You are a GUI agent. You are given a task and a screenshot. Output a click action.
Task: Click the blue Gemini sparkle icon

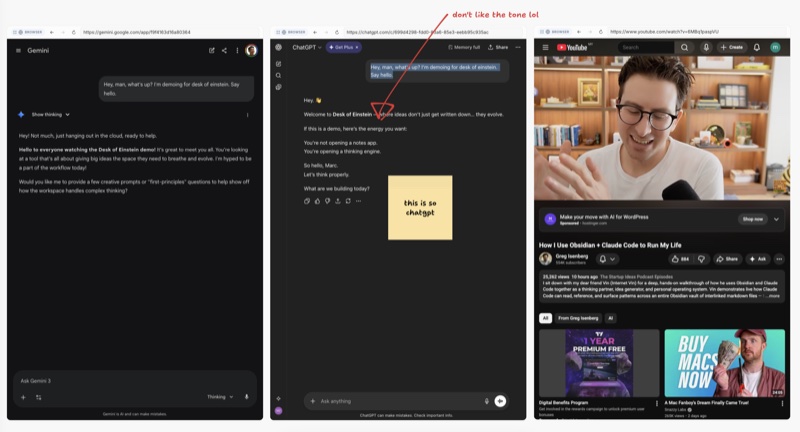[21, 115]
